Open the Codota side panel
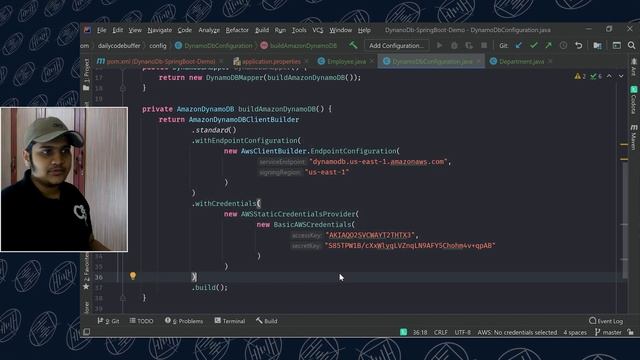The width and height of the screenshot is (640, 360). click(x=633, y=100)
